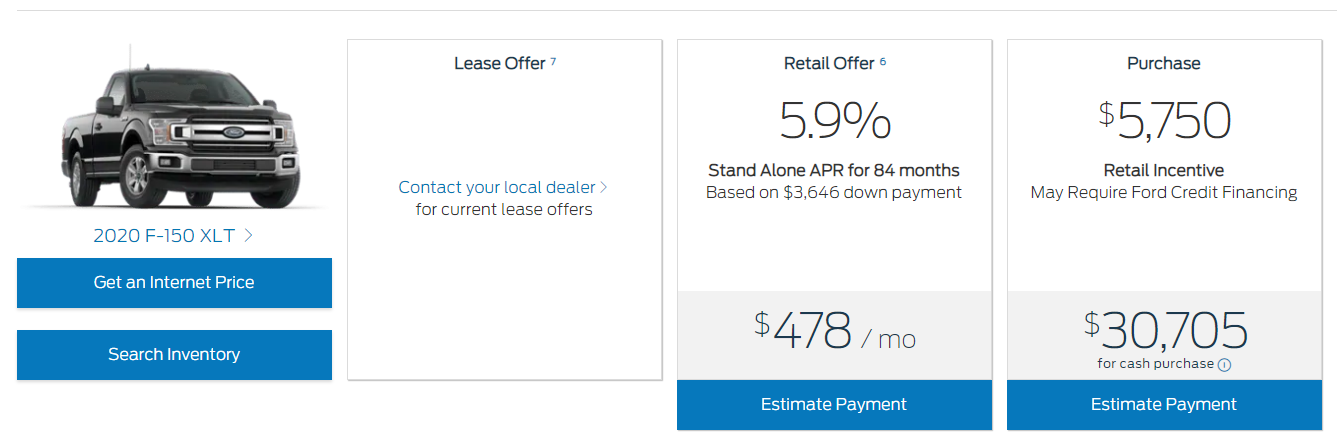This screenshot has width=1337, height=445.
Task: Follow the Contact your local dealer link
Action: (x=497, y=187)
